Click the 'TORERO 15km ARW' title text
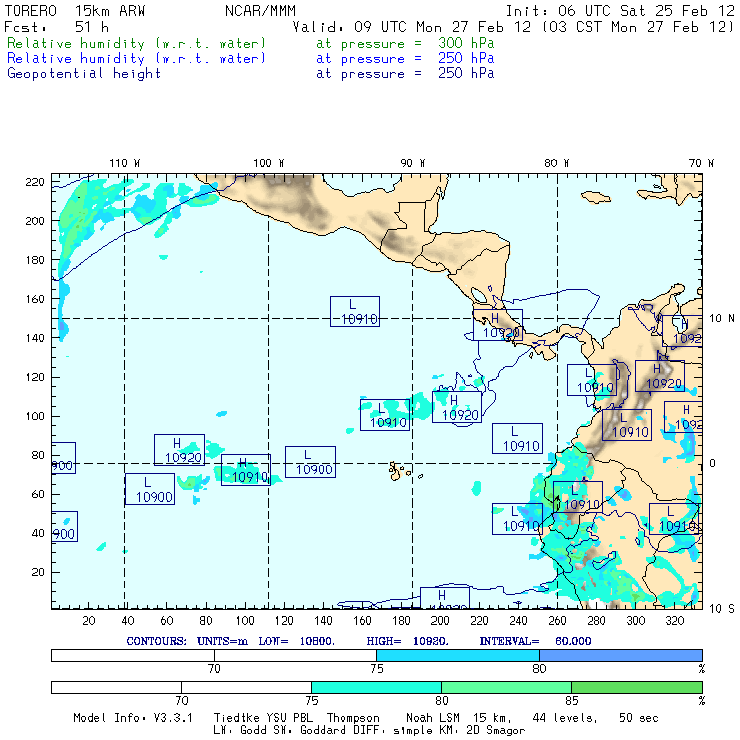This screenshot has width=740, height=740. point(75,11)
